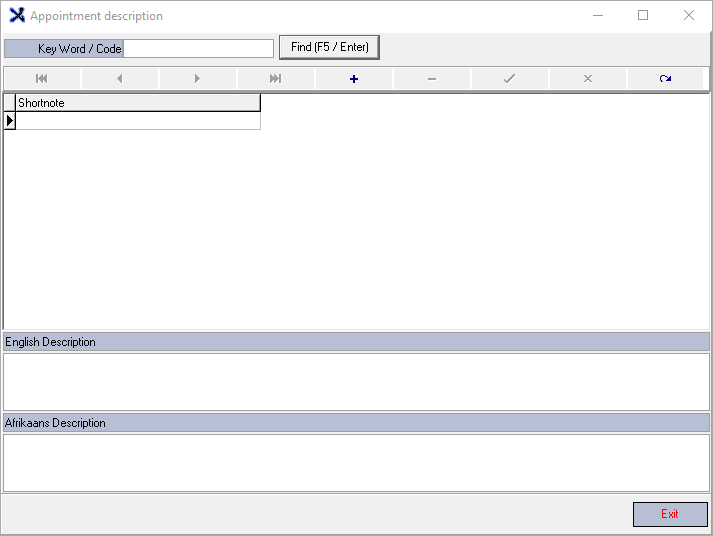Maximize the Appointment description window
Image resolution: width=713 pixels, height=536 pixels.
coord(643,15)
